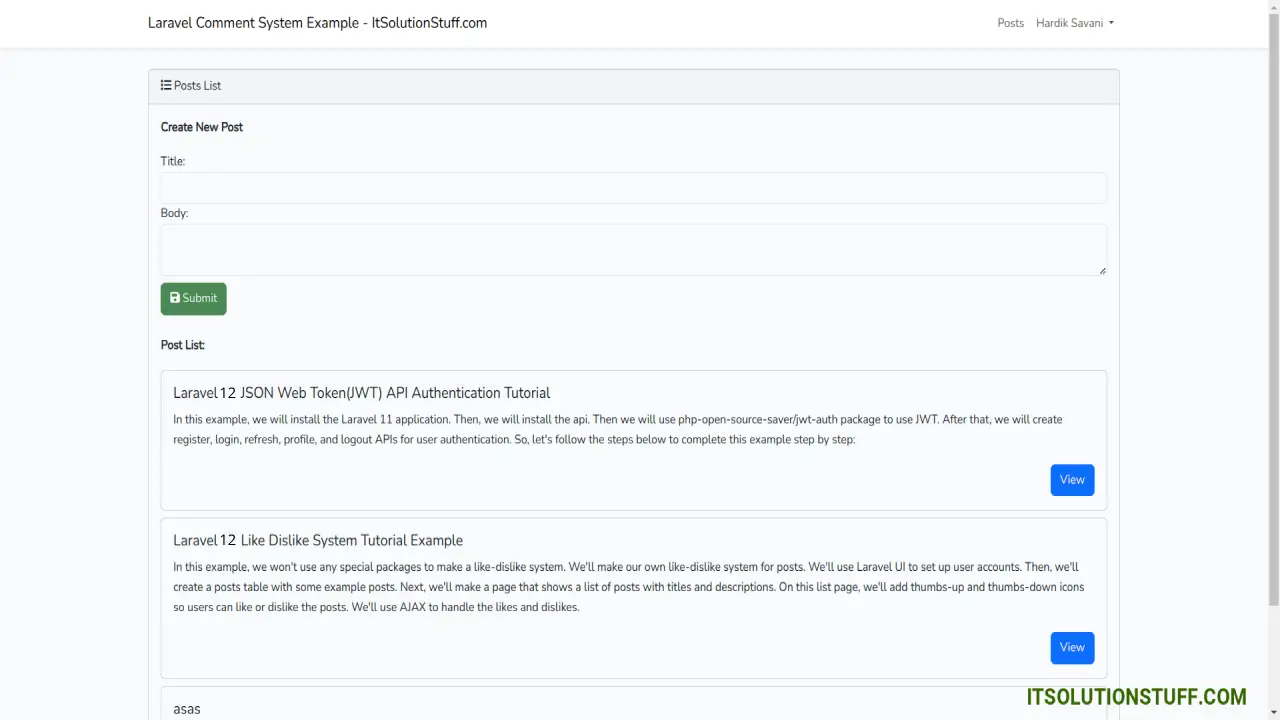Image resolution: width=1280 pixels, height=720 pixels.
Task: Click the Body label above the textarea
Action: pyautogui.click(x=174, y=213)
